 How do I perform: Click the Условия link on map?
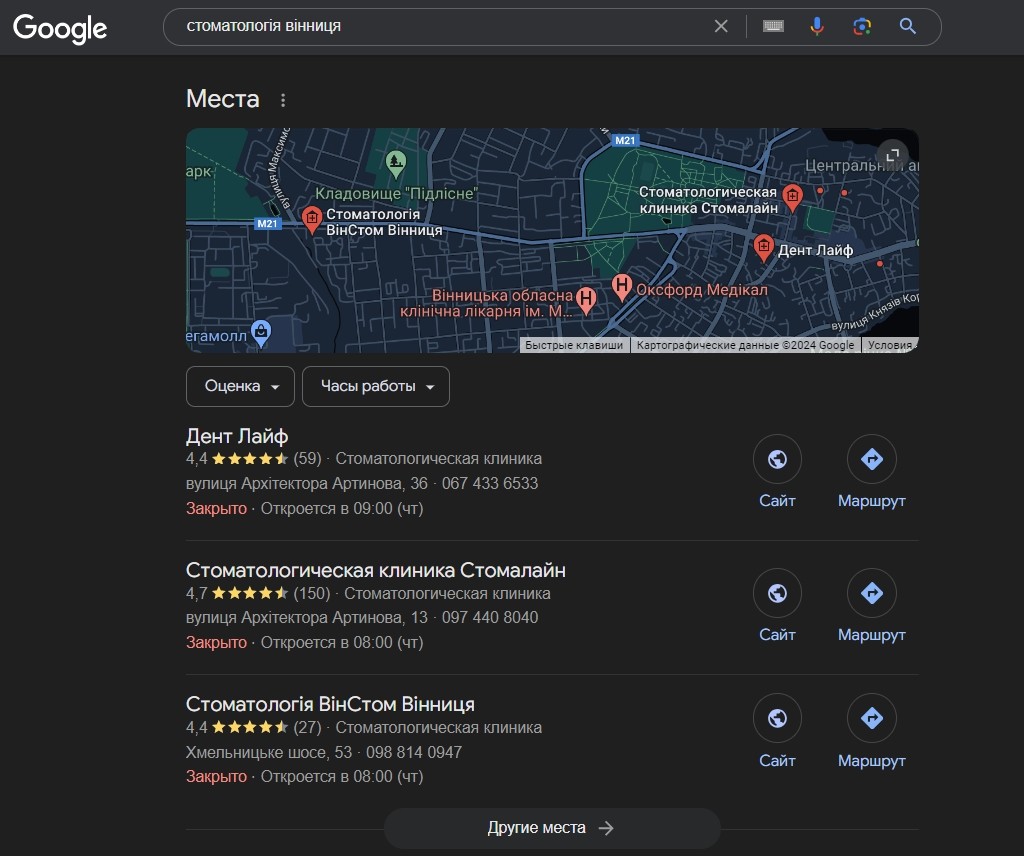890,345
